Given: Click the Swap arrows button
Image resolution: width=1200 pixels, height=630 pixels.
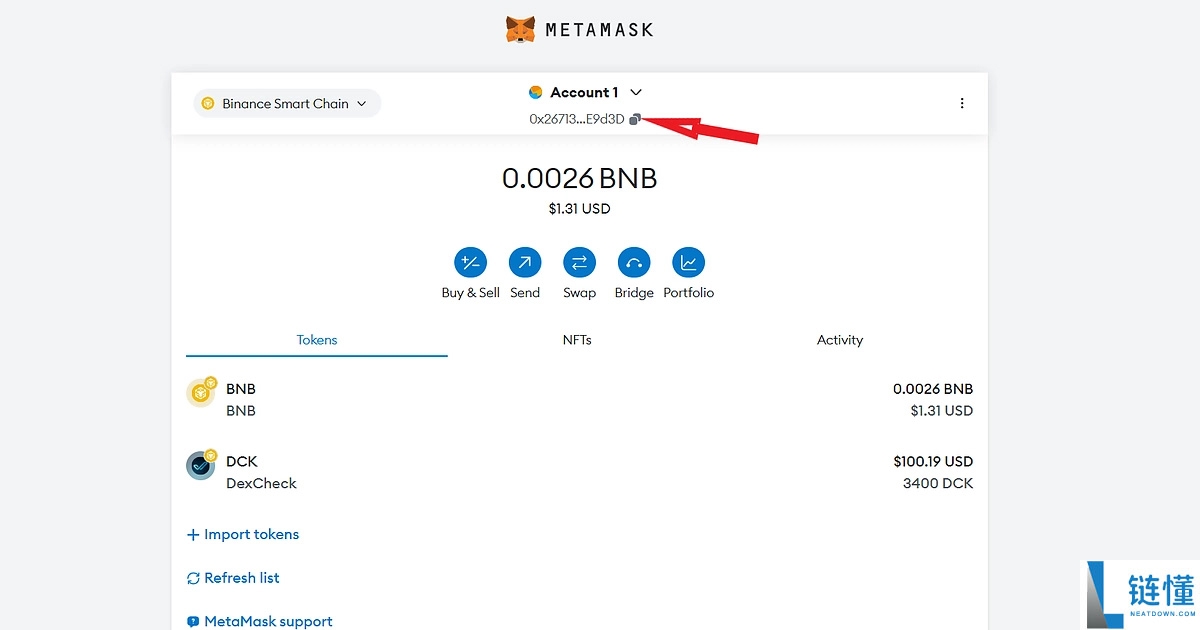Looking at the screenshot, I should click(579, 263).
